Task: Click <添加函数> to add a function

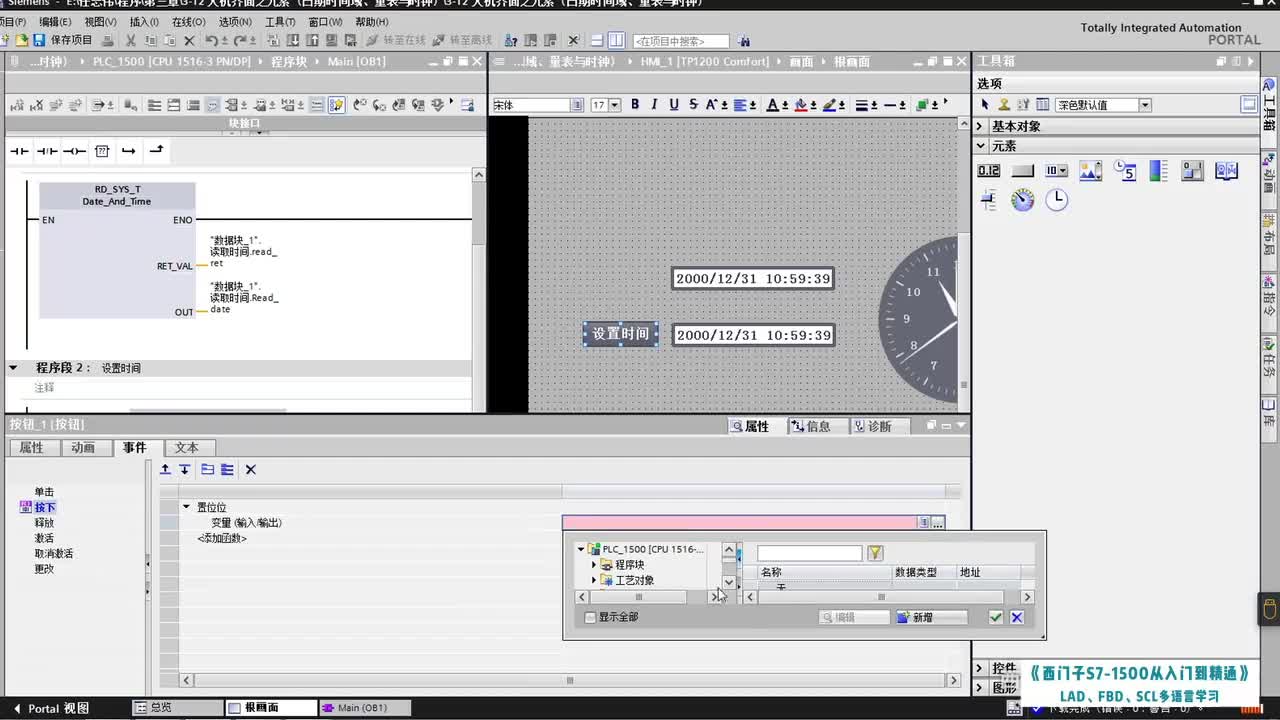Action: pyautogui.click(x=222, y=539)
